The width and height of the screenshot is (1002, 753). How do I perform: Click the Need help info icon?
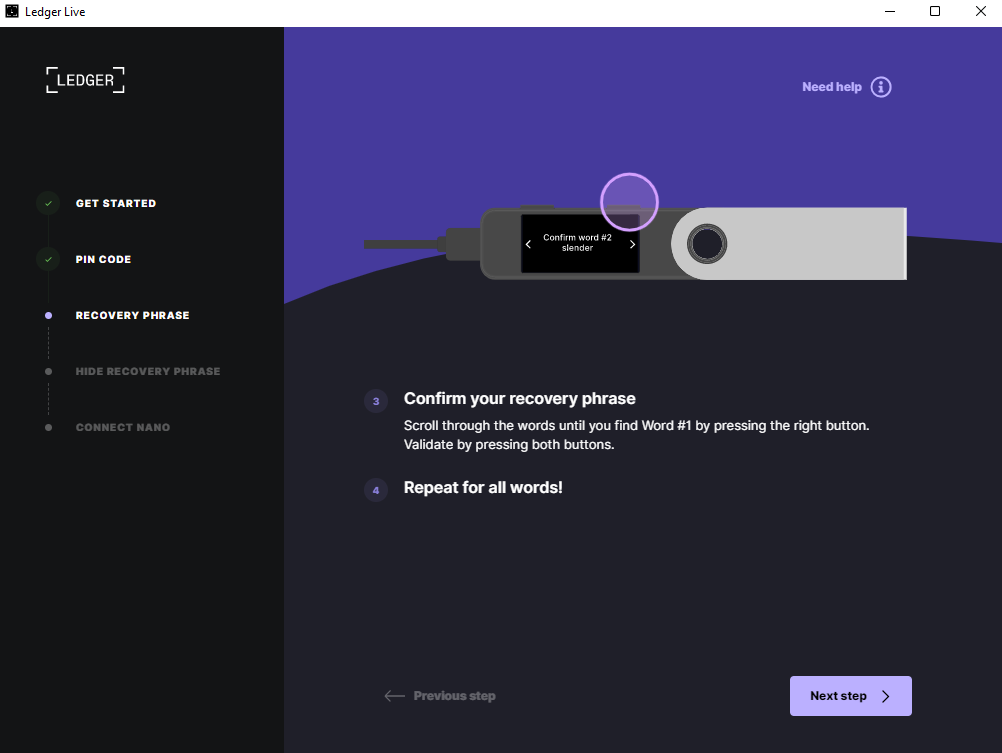880,87
